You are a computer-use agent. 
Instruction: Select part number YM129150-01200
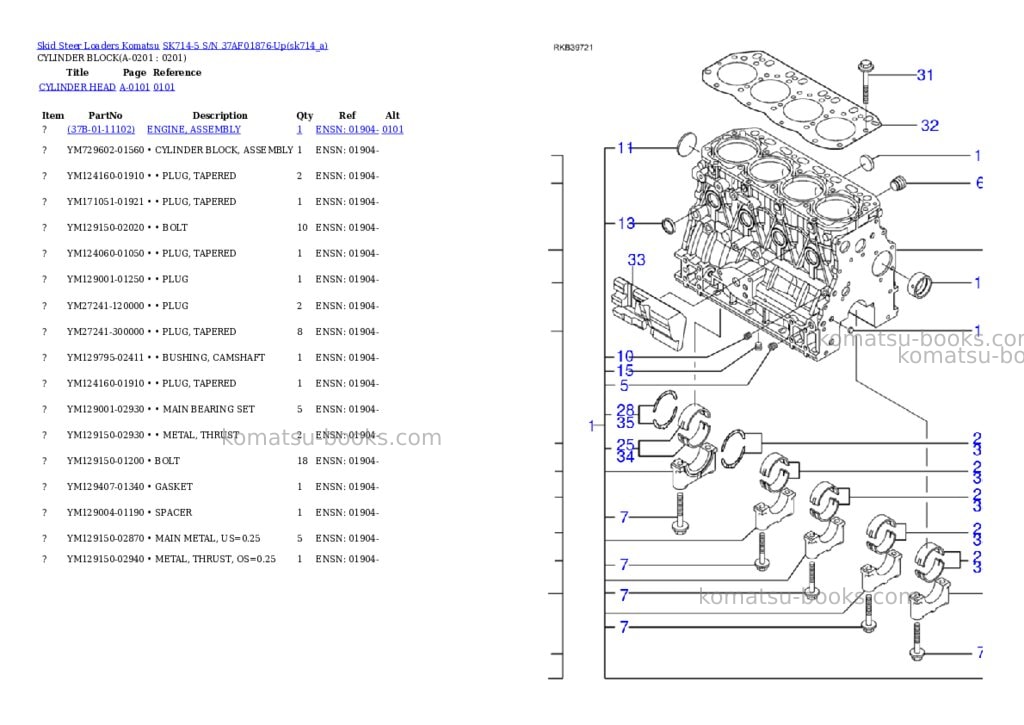pyautogui.click(x=105, y=461)
